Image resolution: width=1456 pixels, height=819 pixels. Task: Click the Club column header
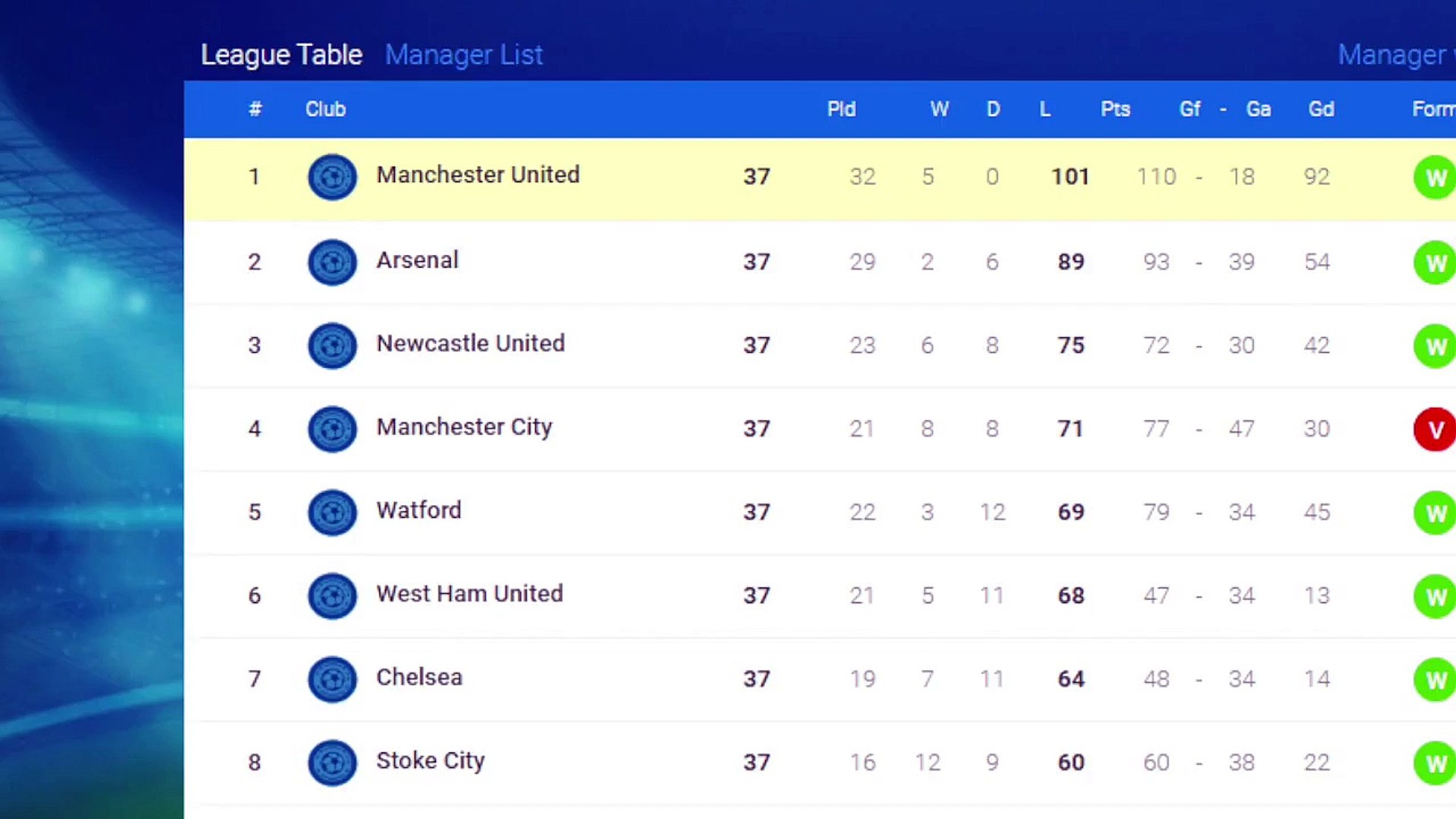pos(325,109)
